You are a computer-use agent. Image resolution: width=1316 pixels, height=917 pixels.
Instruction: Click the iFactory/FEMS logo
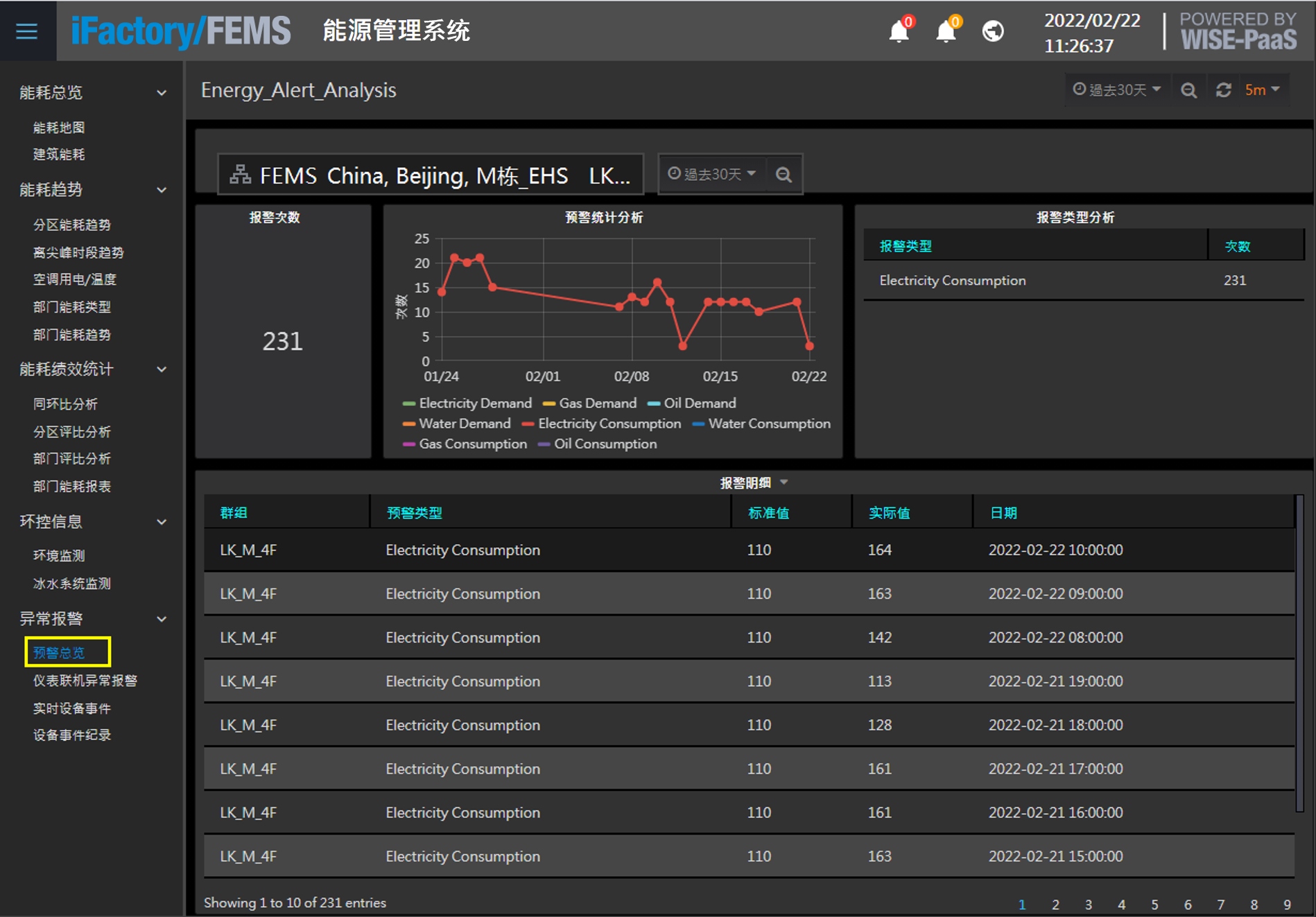181,31
